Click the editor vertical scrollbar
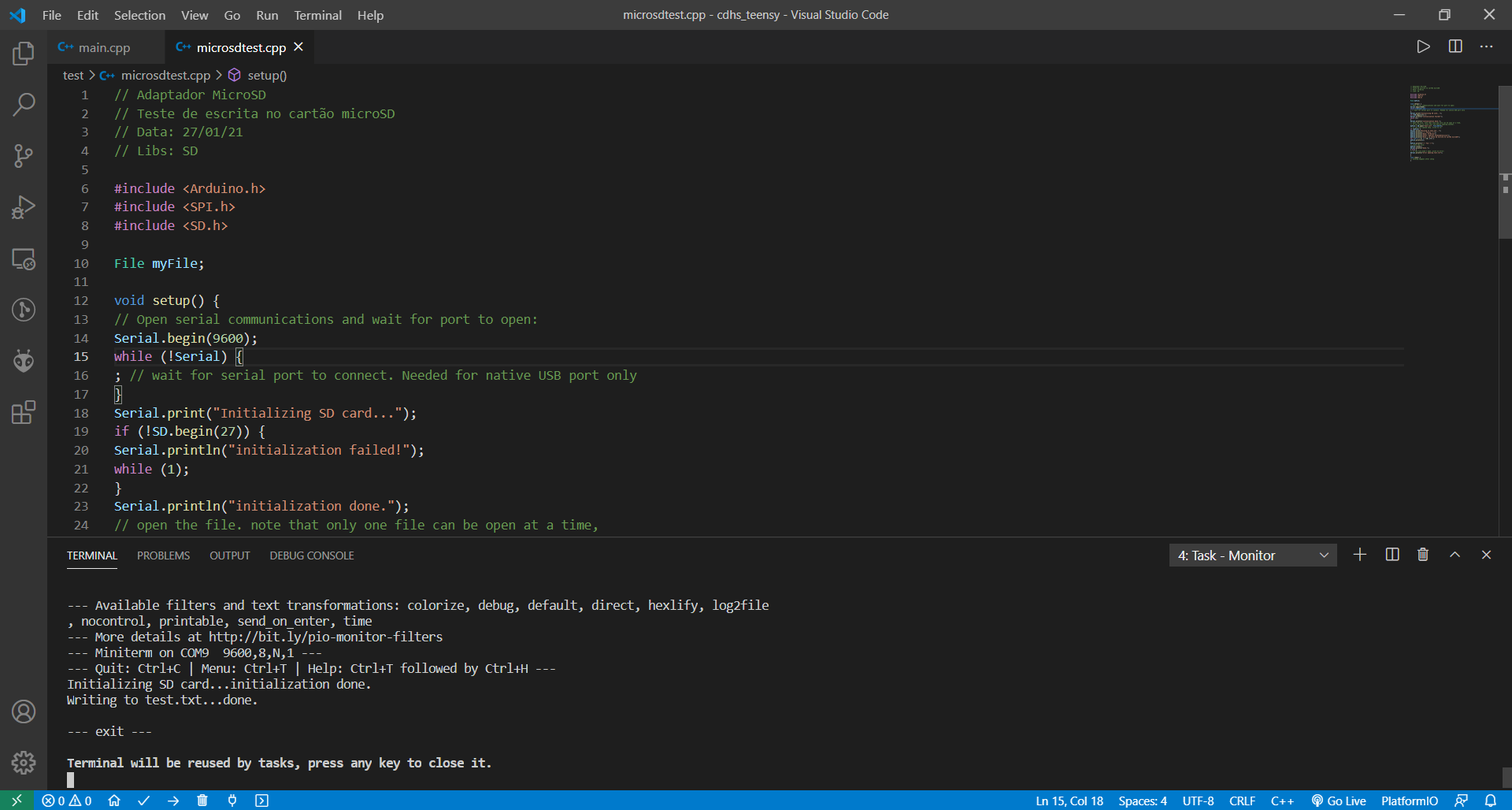The width and height of the screenshot is (1512, 810). tap(1505, 162)
